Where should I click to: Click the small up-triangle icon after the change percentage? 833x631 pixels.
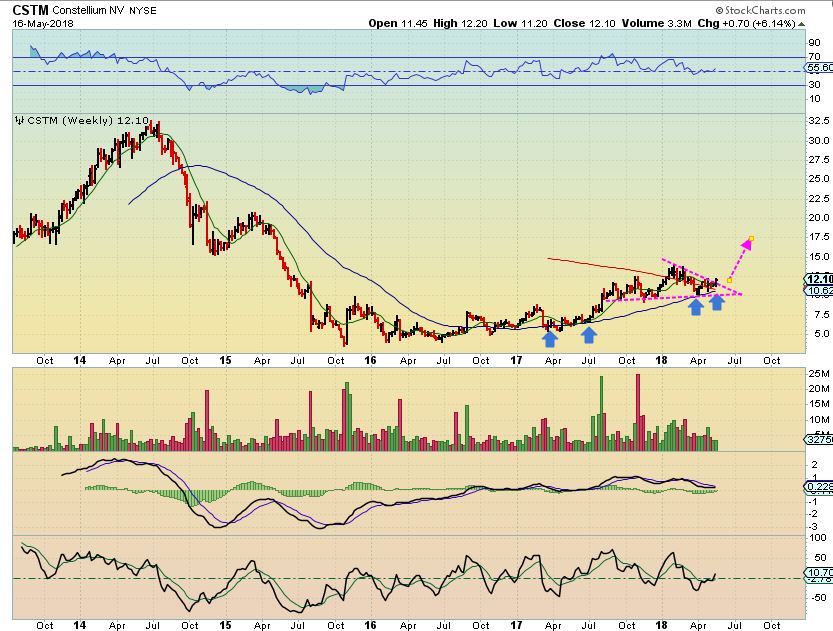pos(801,24)
